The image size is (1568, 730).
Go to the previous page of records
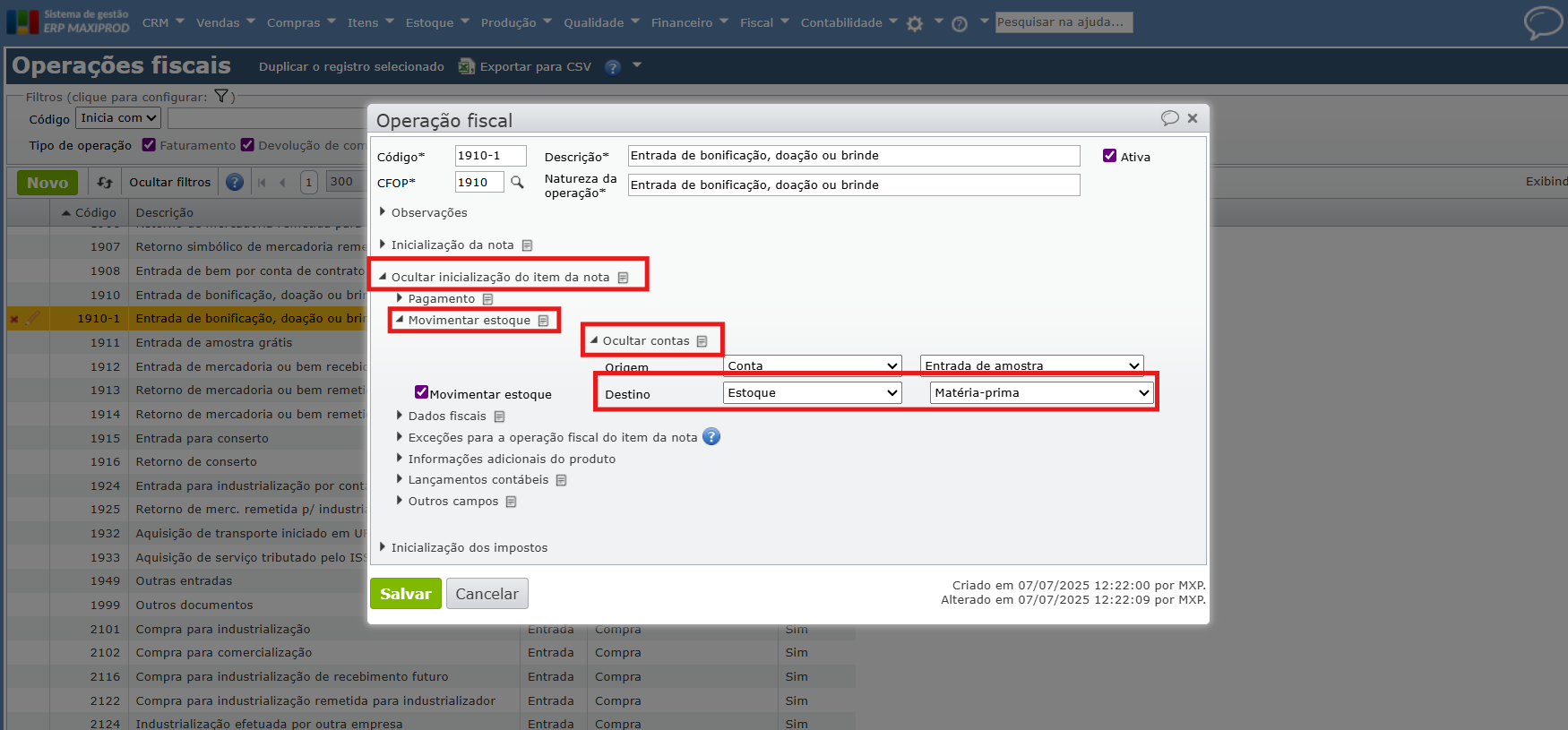(283, 183)
